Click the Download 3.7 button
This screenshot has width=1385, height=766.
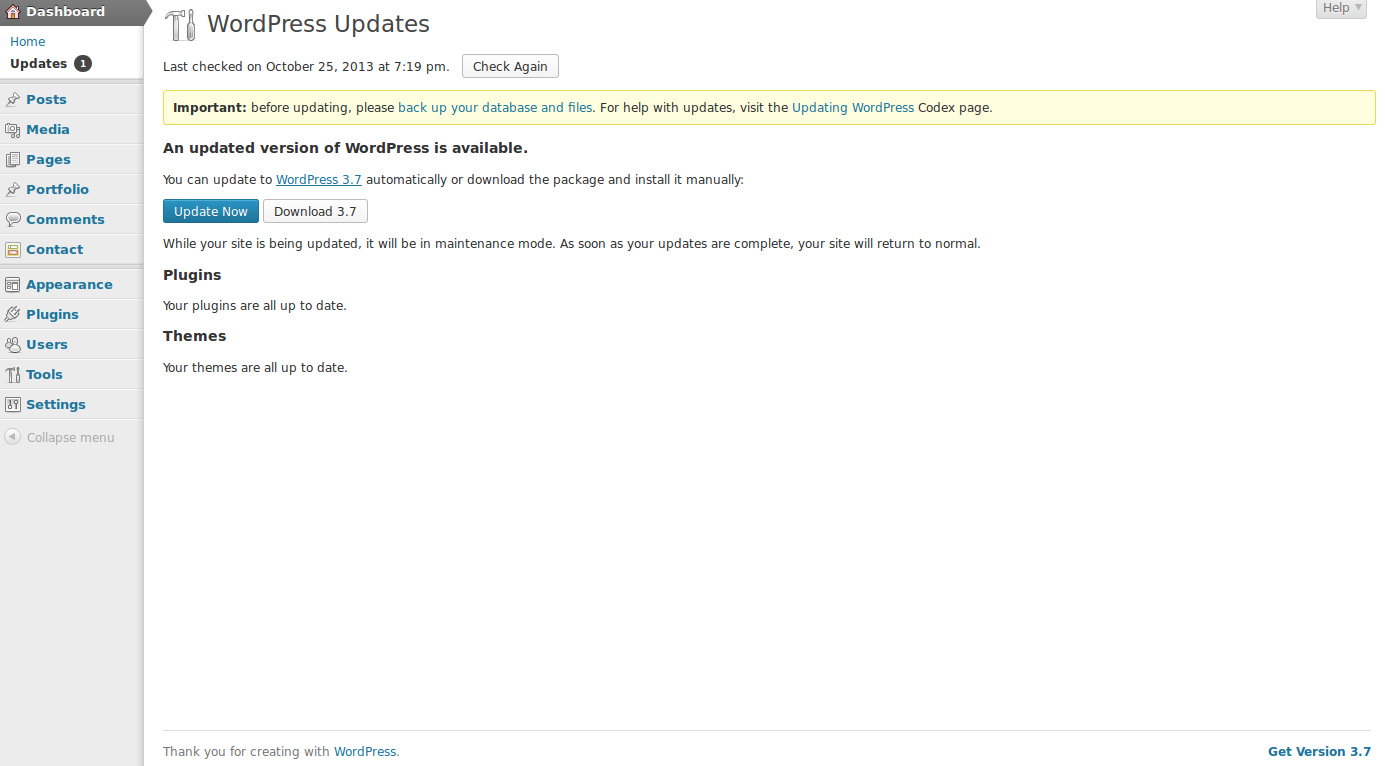point(315,211)
